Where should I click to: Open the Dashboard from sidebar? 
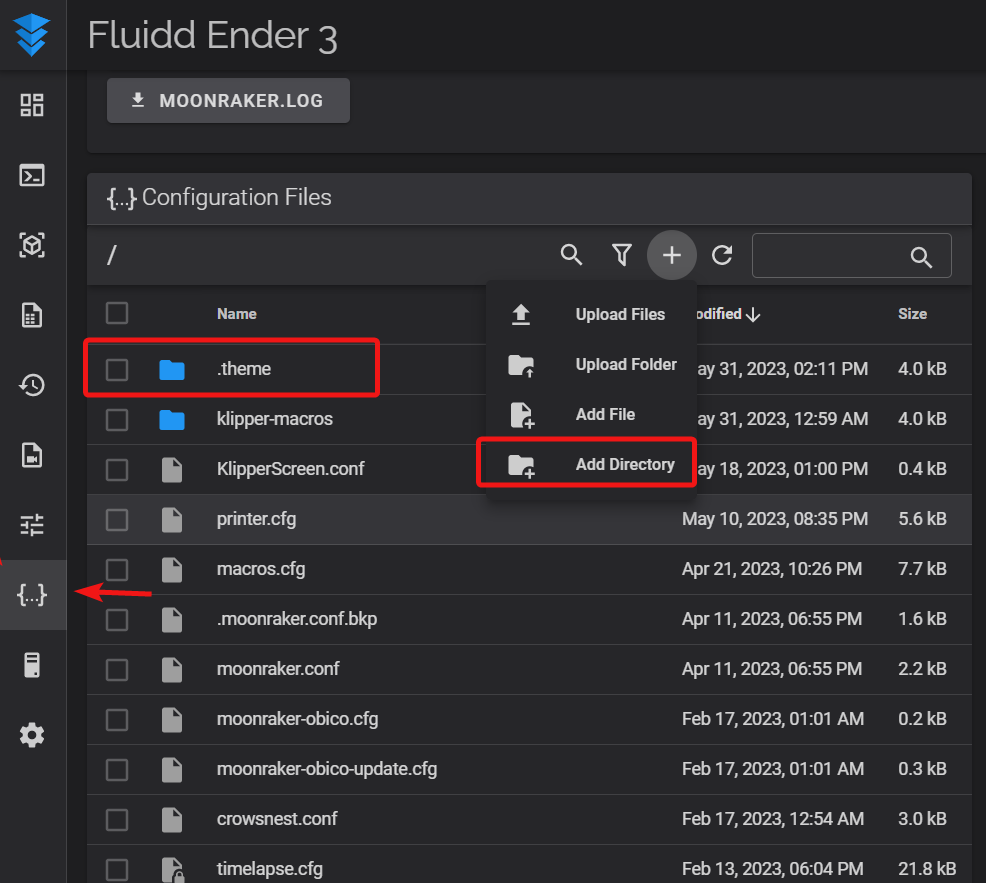pos(32,105)
